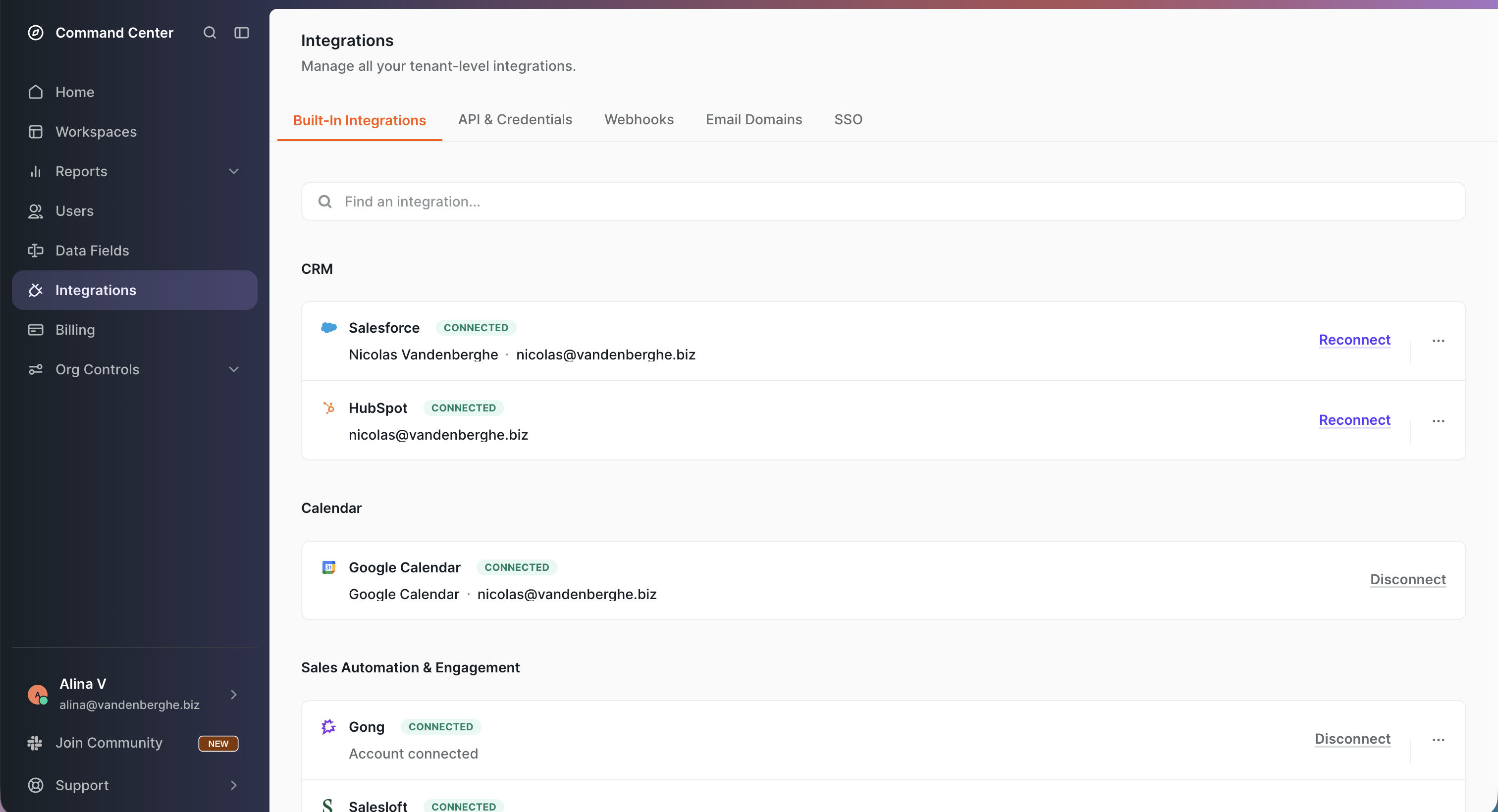Open Workspaces in sidebar
1498x812 pixels.
click(134, 132)
